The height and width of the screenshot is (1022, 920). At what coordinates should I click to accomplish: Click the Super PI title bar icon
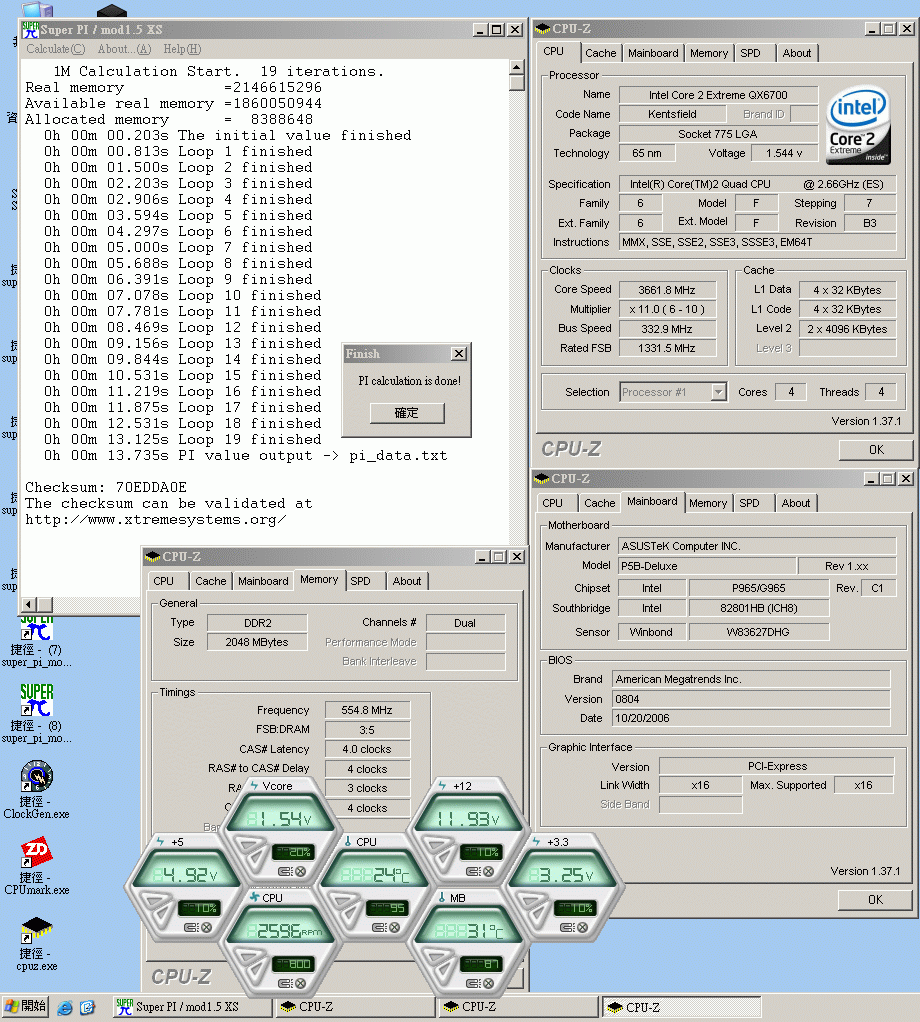30,29
